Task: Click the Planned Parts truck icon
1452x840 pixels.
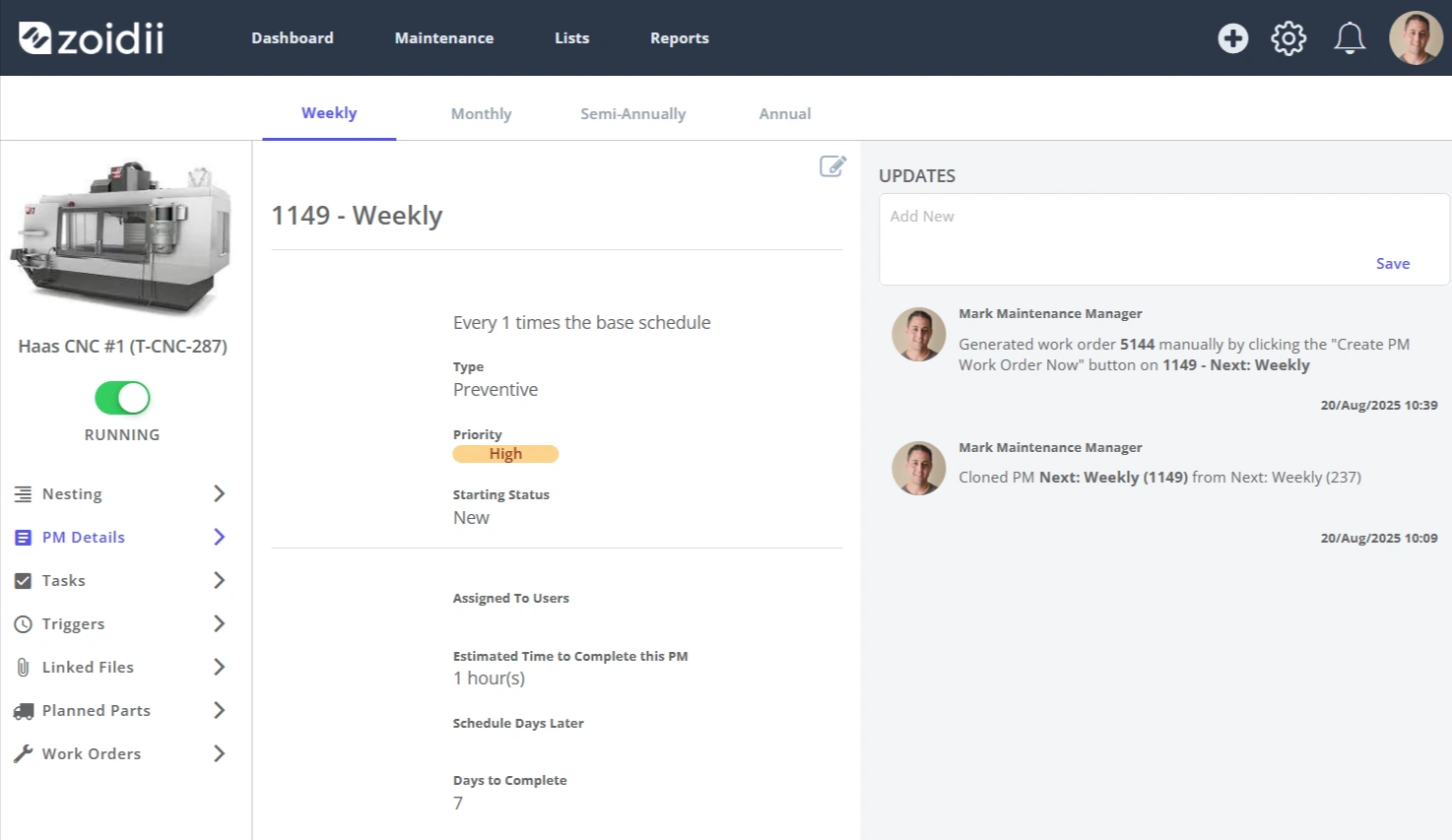Action: (x=24, y=711)
